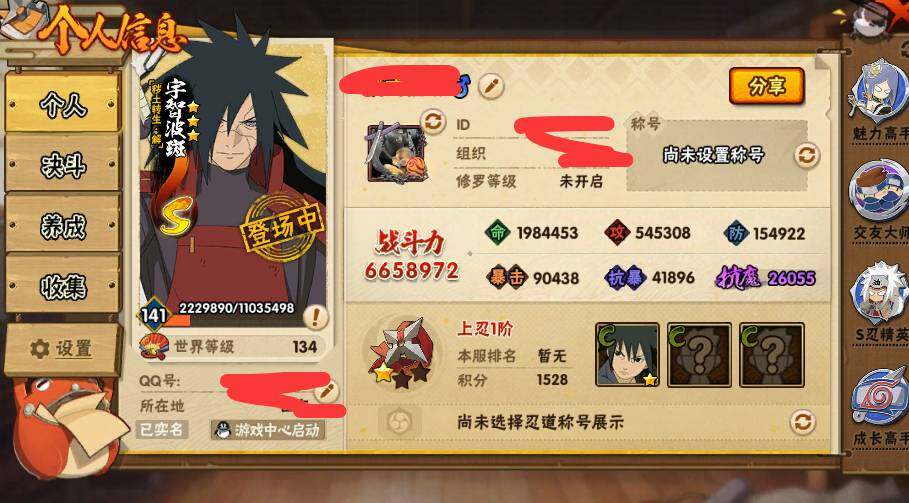
Task: Switch to the 决斗 tab
Action: pyautogui.click(x=63, y=165)
